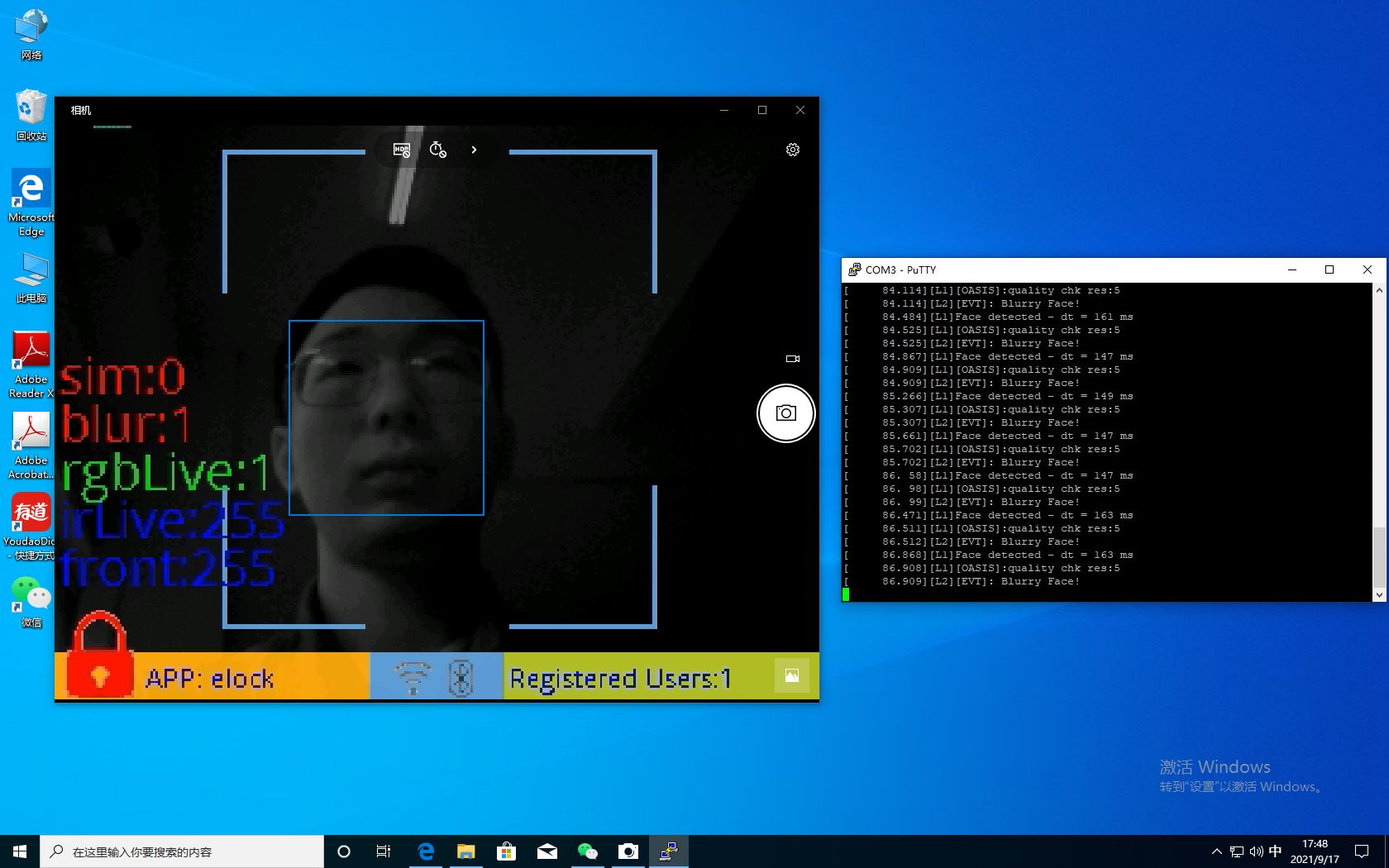This screenshot has height=868, width=1389.
Task: Click the PuTTY icon in the COM3 title bar
Action: click(x=854, y=269)
